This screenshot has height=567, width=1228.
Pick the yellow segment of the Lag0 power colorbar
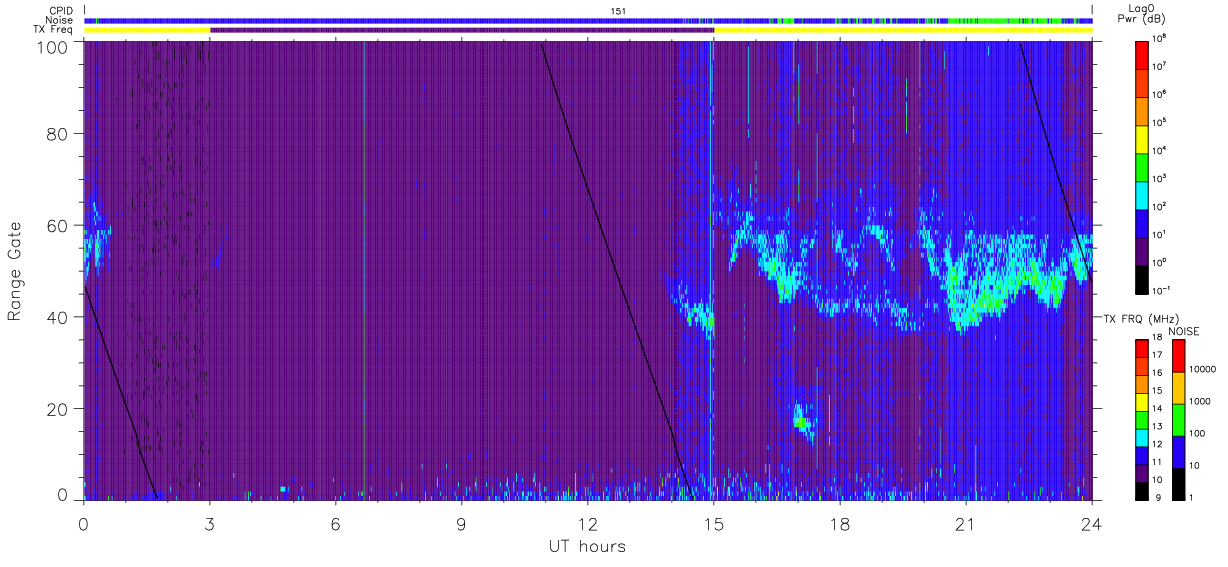pyautogui.click(x=1143, y=137)
